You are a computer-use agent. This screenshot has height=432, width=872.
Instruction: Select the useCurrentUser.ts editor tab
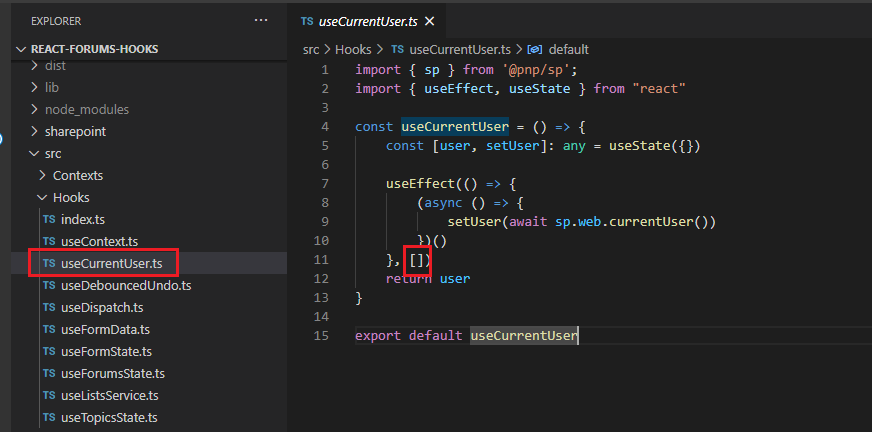click(x=367, y=21)
